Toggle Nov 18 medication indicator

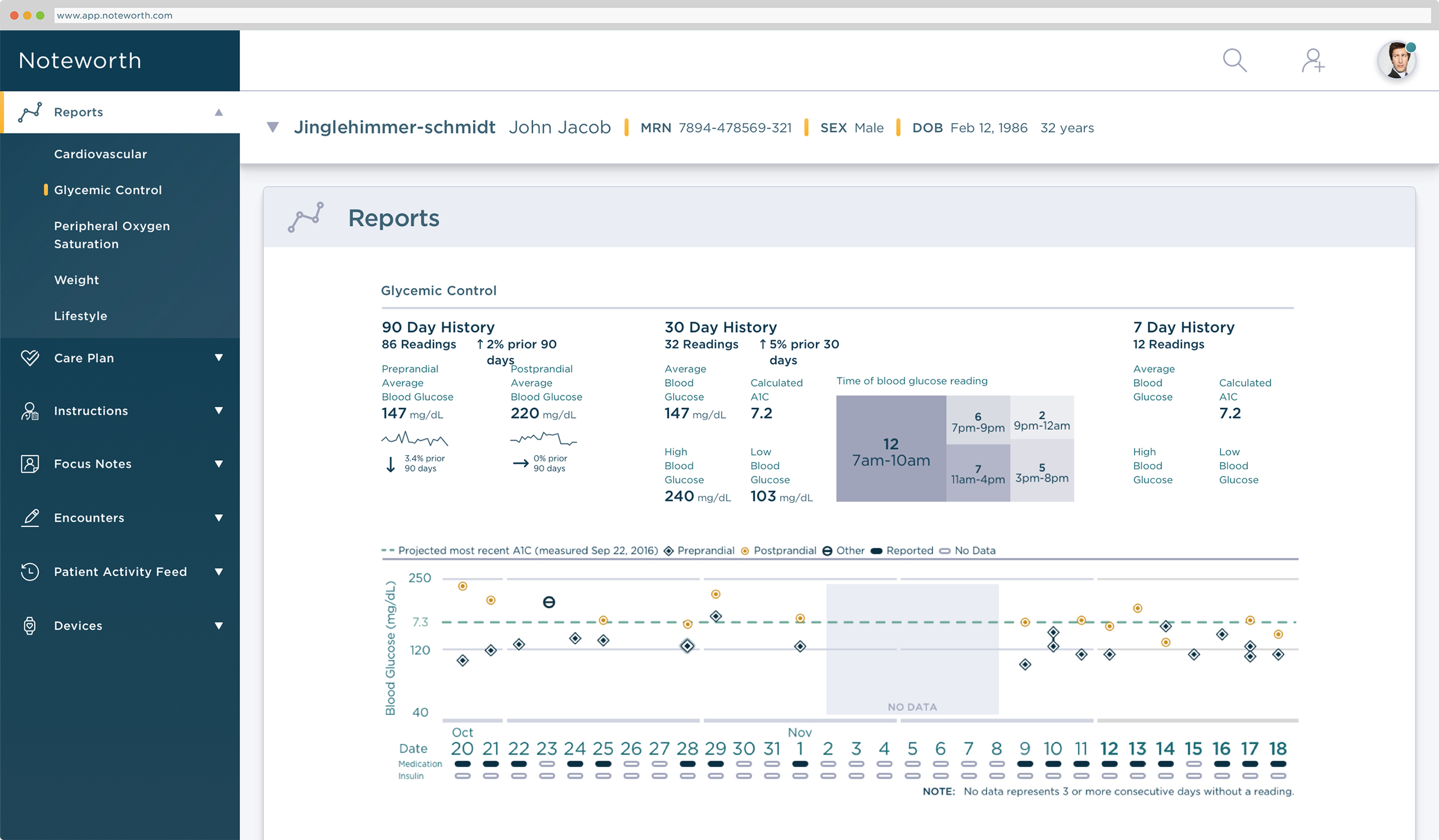(1278, 764)
